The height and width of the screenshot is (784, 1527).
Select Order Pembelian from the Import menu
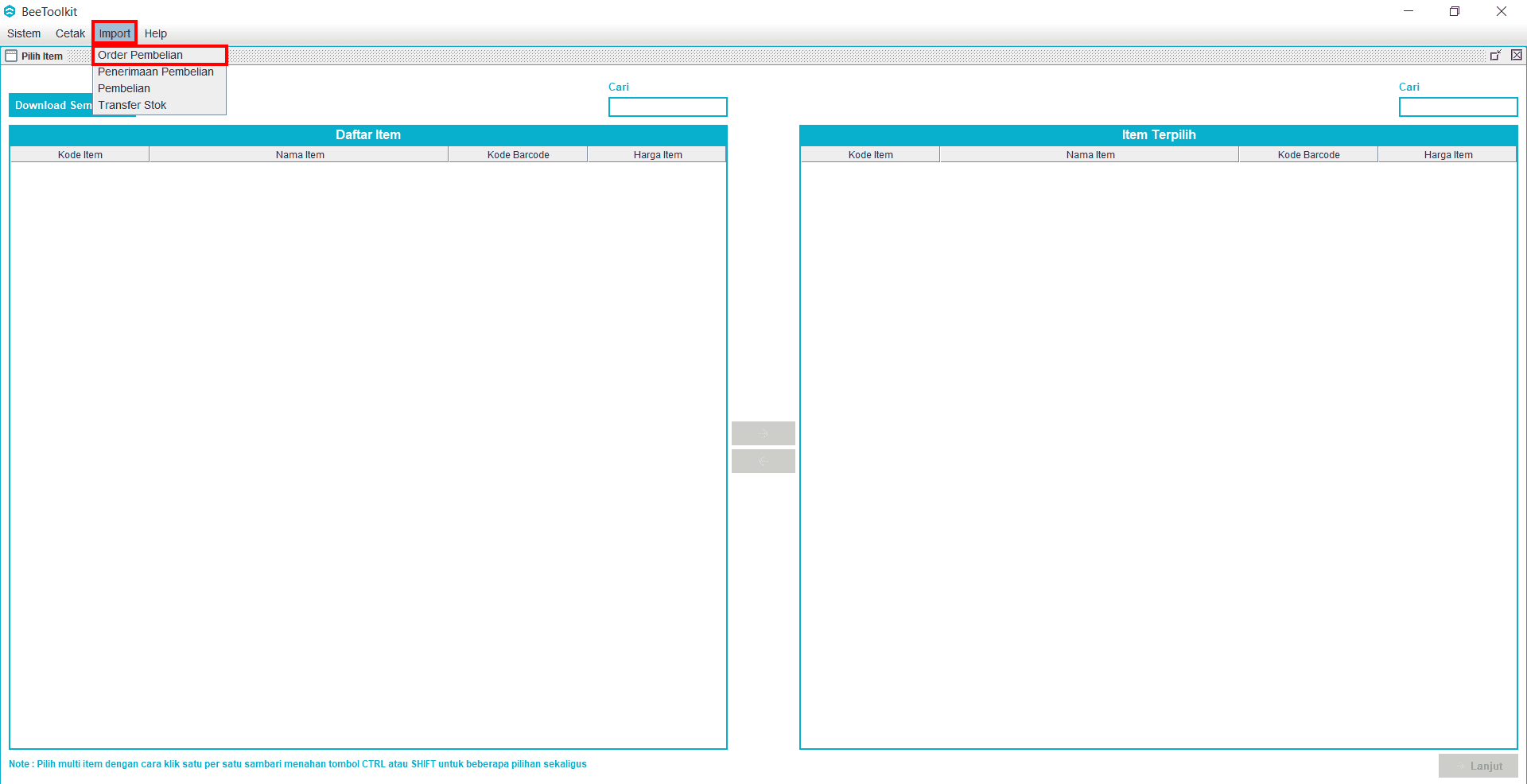(x=141, y=55)
